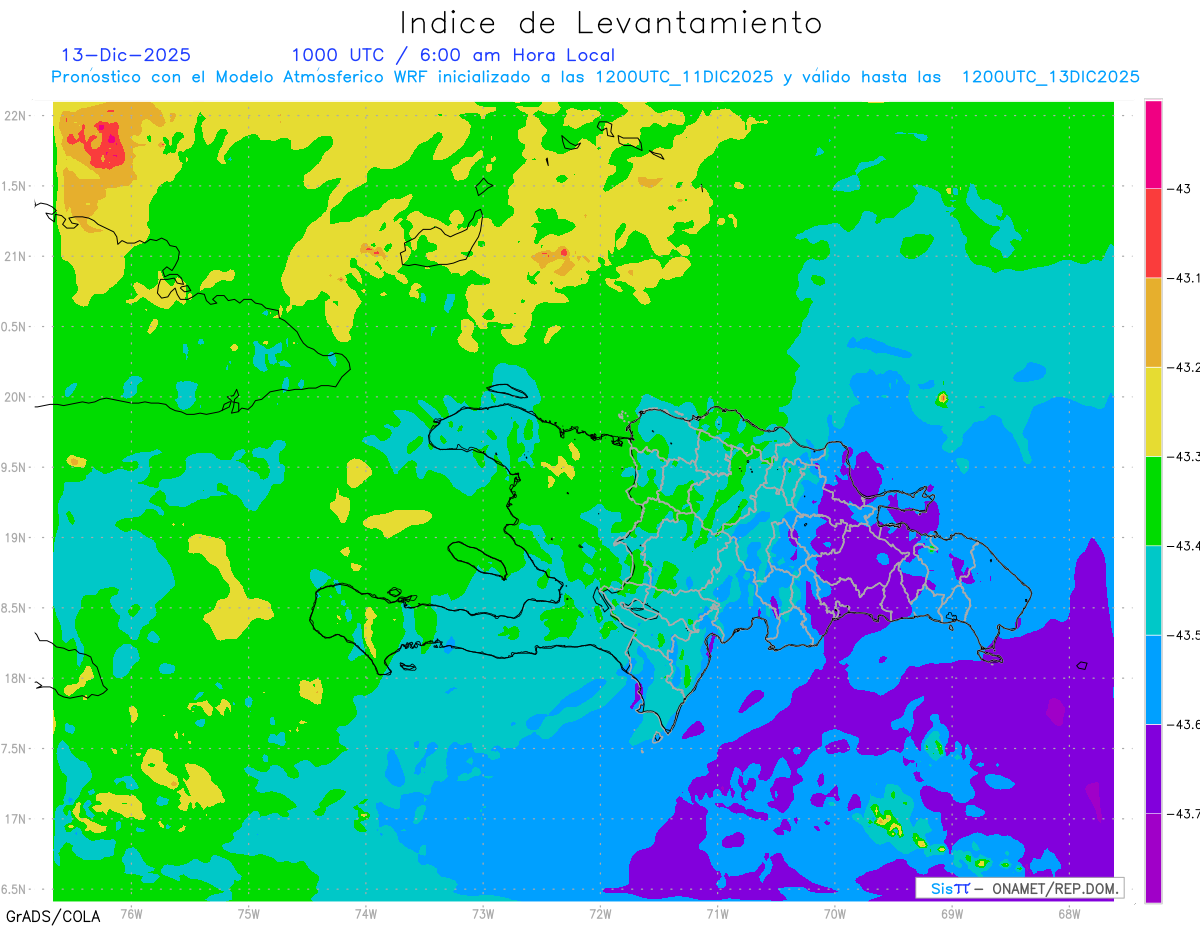This screenshot has height=927, width=1200.
Task: Click the legend value '-43.6'
Action: click(x=1184, y=724)
